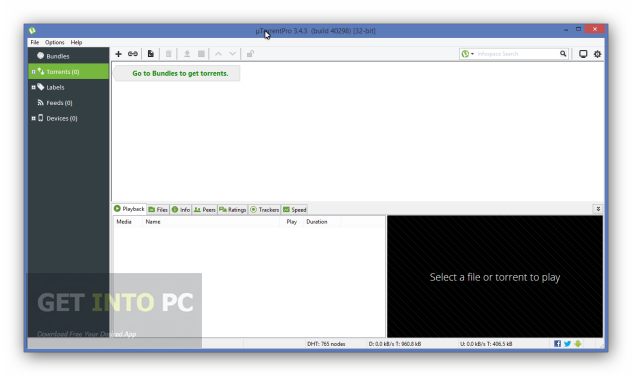632x376 pixels.
Task: Click the search magnifier icon
Action: 563,54
